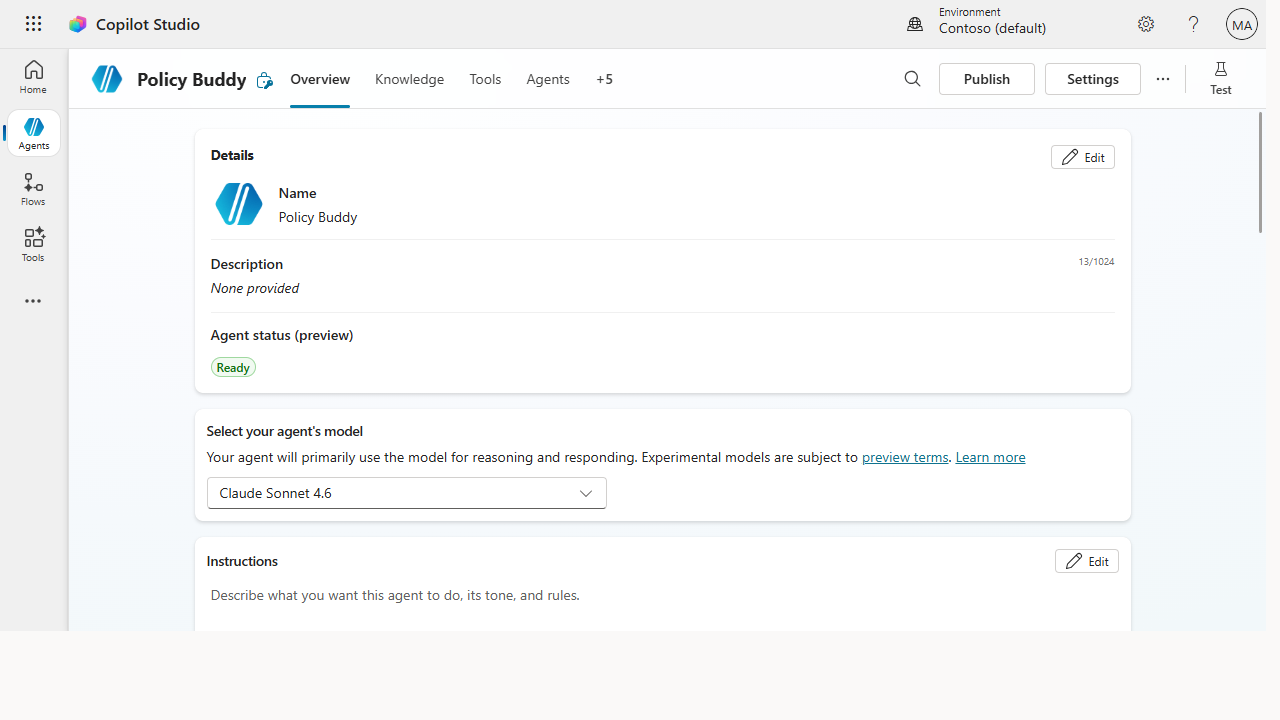The height and width of the screenshot is (720, 1280).
Task: Switch to the Agents tab
Action: coord(548,79)
